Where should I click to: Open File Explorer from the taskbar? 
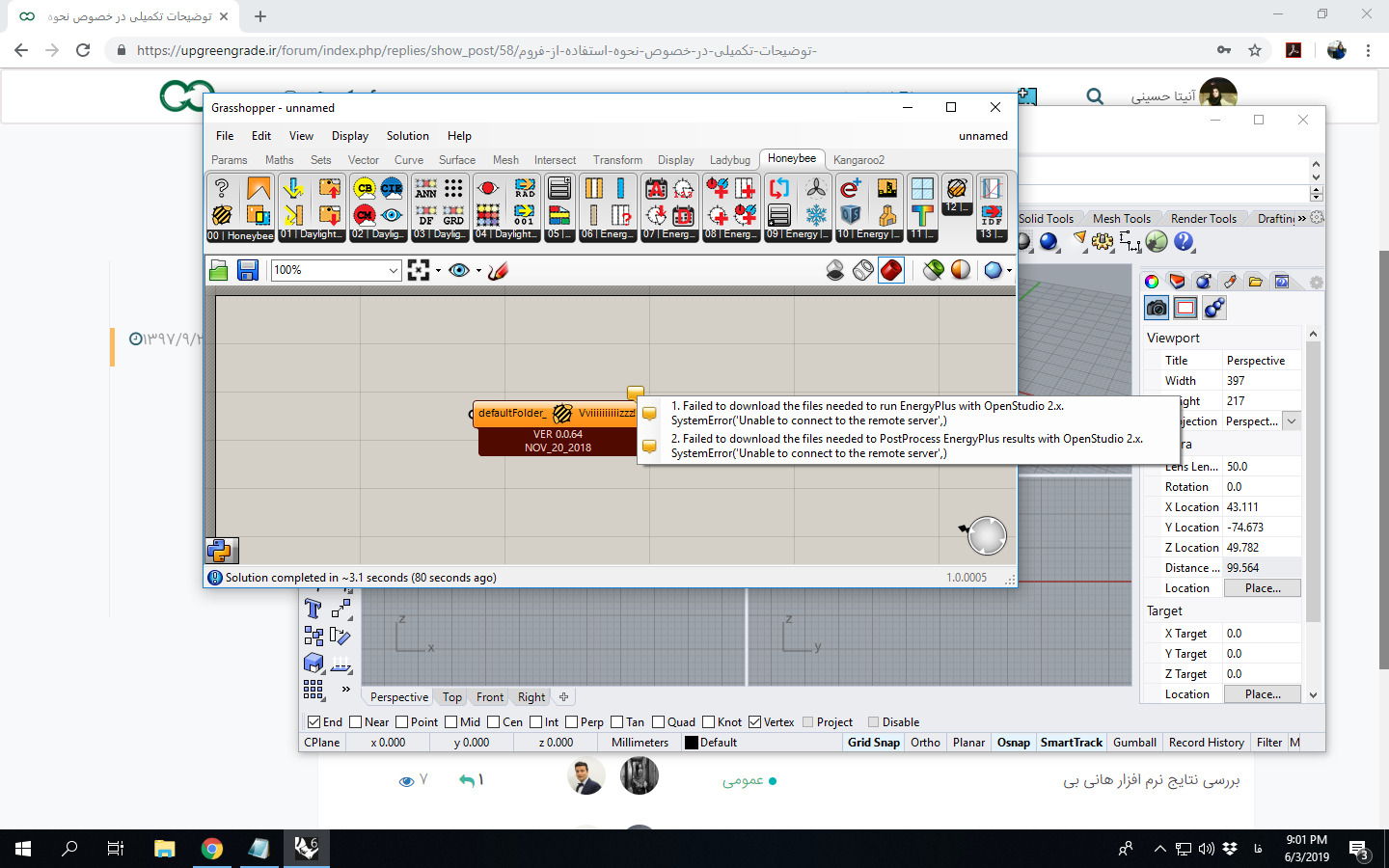pyautogui.click(x=165, y=849)
